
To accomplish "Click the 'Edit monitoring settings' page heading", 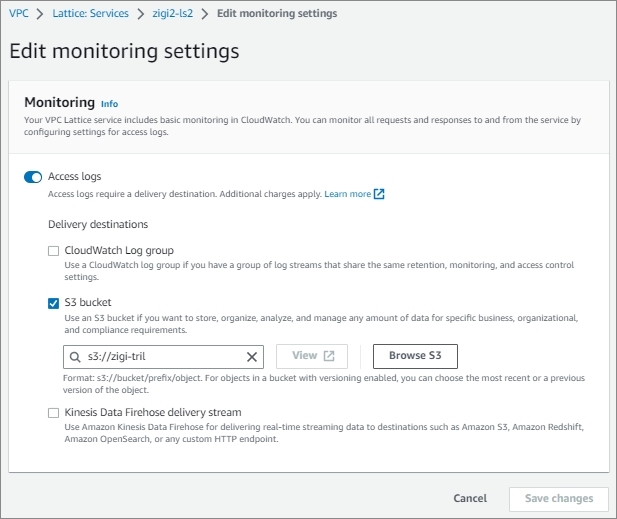I will [124, 51].
